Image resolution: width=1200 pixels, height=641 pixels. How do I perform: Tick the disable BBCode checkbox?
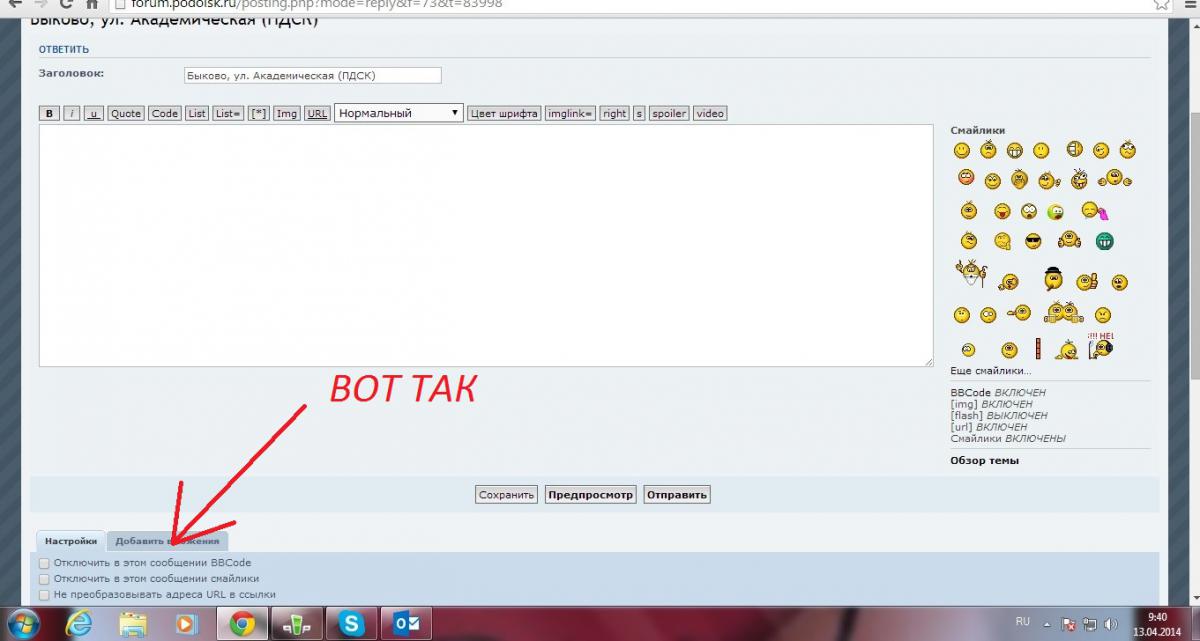[44, 563]
